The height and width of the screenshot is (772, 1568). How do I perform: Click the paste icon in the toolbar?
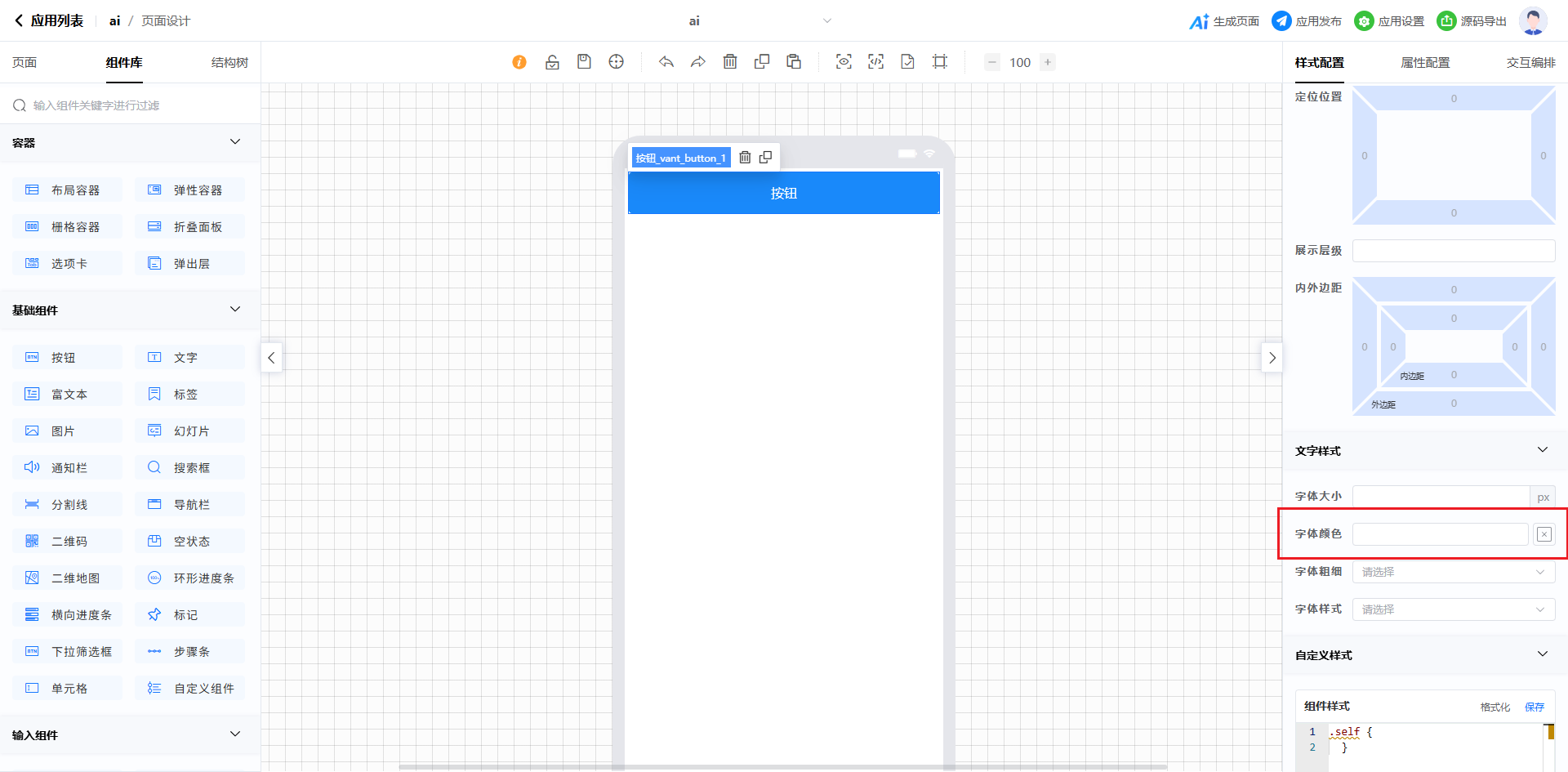pyautogui.click(x=793, y=62)
